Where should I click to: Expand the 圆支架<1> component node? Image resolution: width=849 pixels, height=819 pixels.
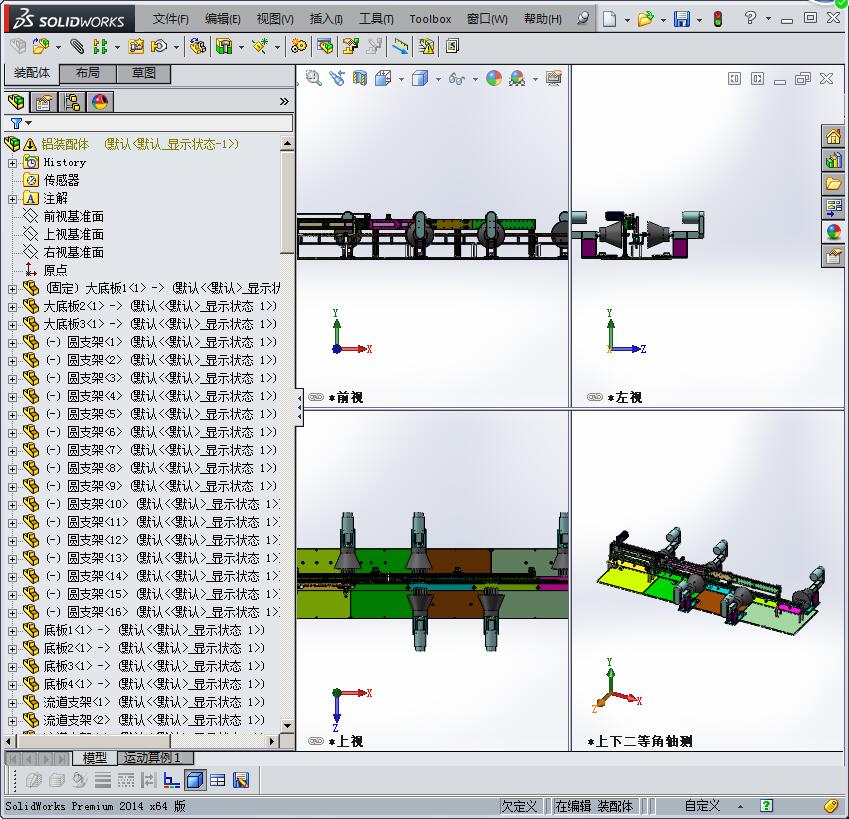tap(12, 343)
